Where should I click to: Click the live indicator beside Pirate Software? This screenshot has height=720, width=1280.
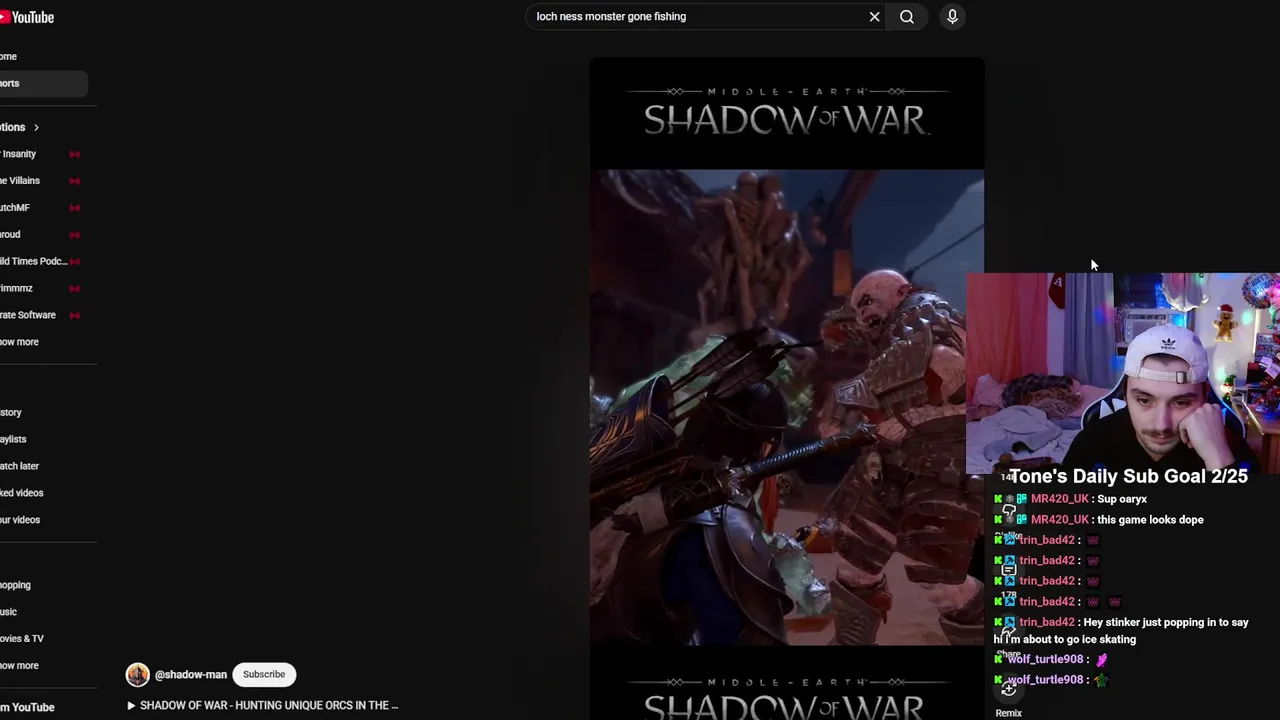point(74,315)
